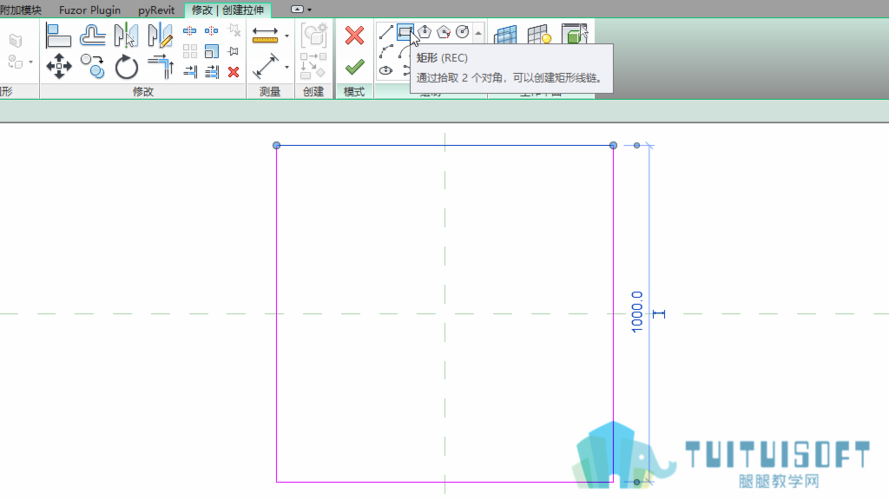The height and width of the screenshot is (500, 889).
Task: Select the 修改 | 创建拉伸 tab
Action: [228, 10]
